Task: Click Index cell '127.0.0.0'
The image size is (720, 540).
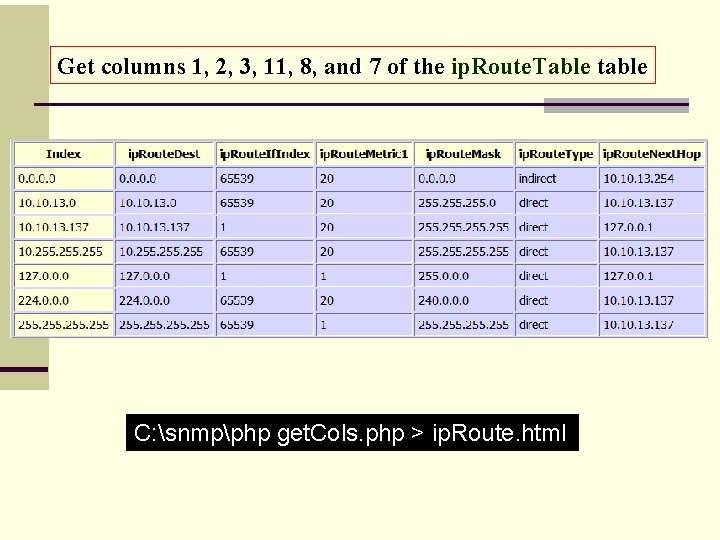Action: pos(64,276)
